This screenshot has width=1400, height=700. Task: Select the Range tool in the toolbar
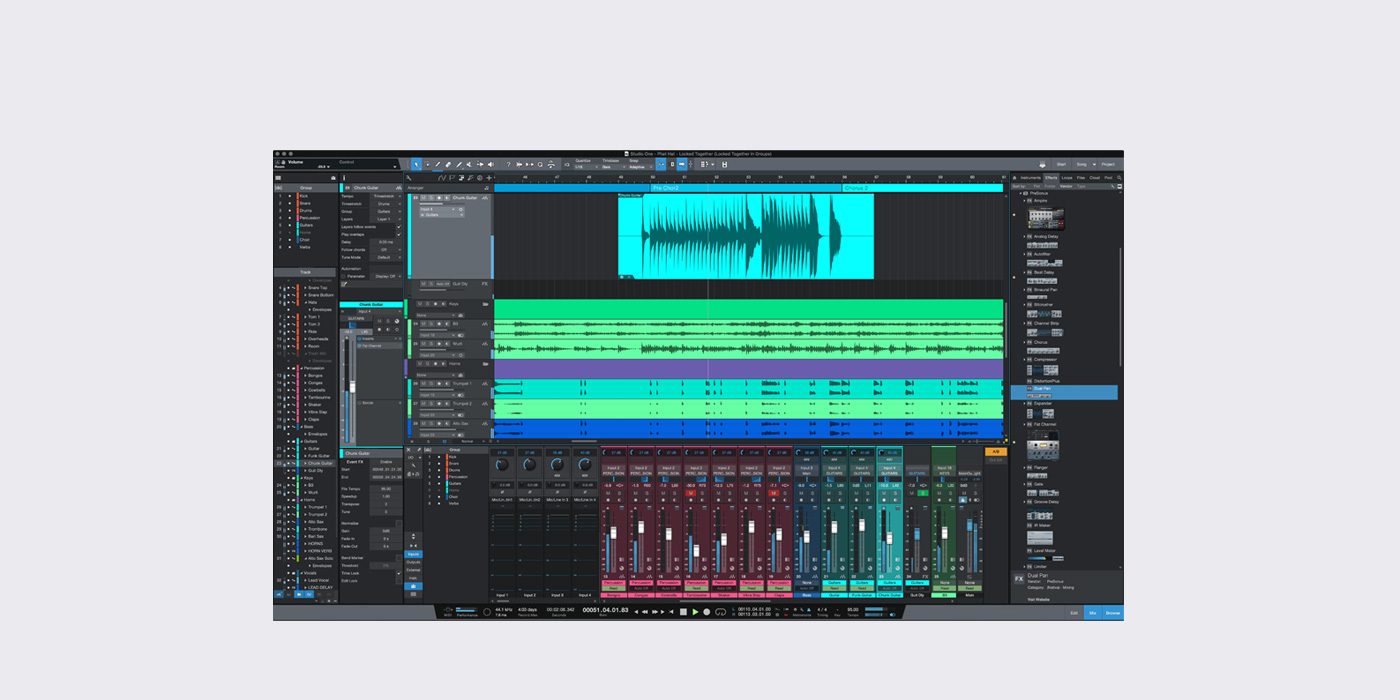427,165
